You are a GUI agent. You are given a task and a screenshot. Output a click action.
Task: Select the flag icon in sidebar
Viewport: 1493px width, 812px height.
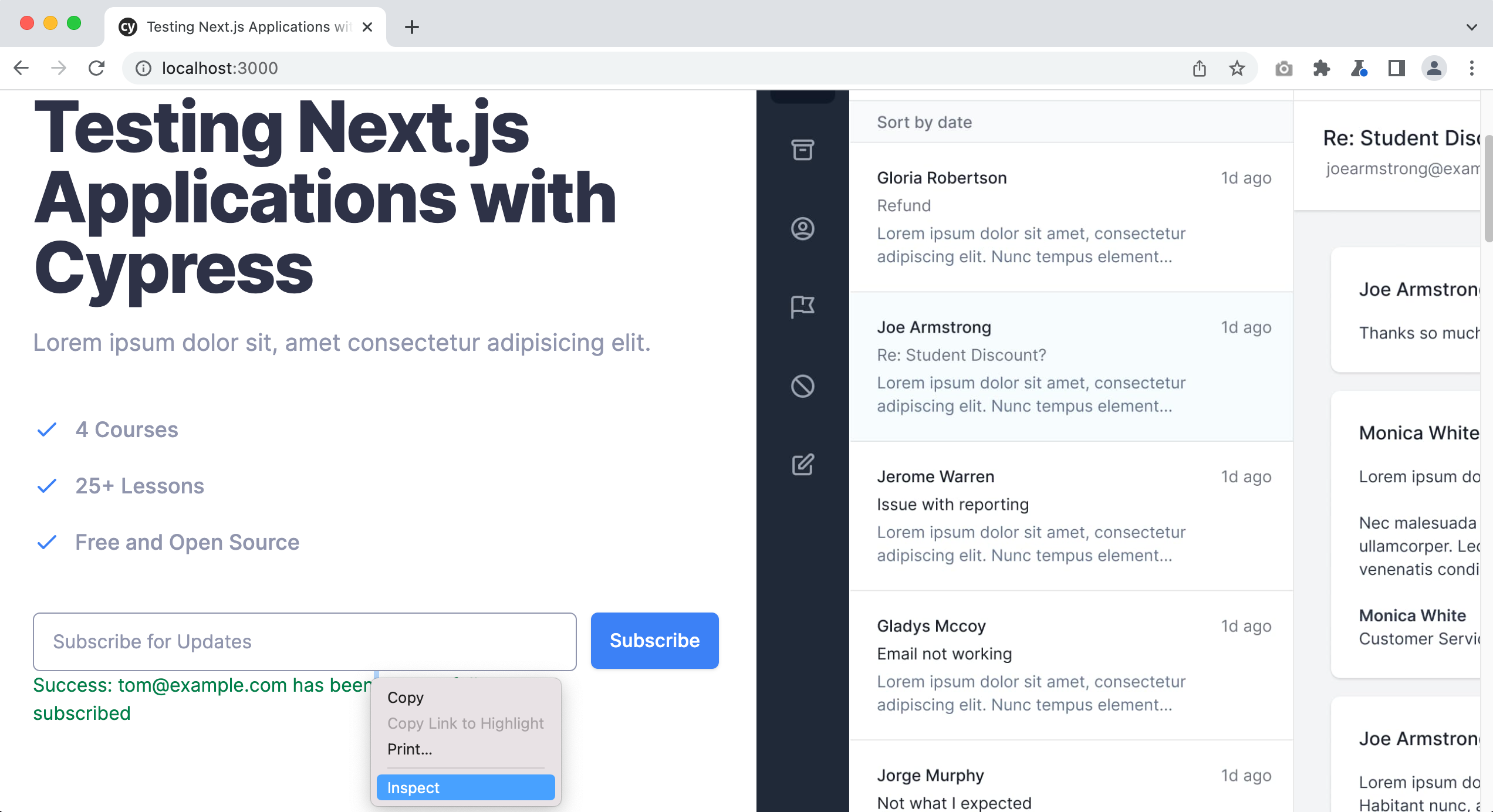[x=802, y=306]
